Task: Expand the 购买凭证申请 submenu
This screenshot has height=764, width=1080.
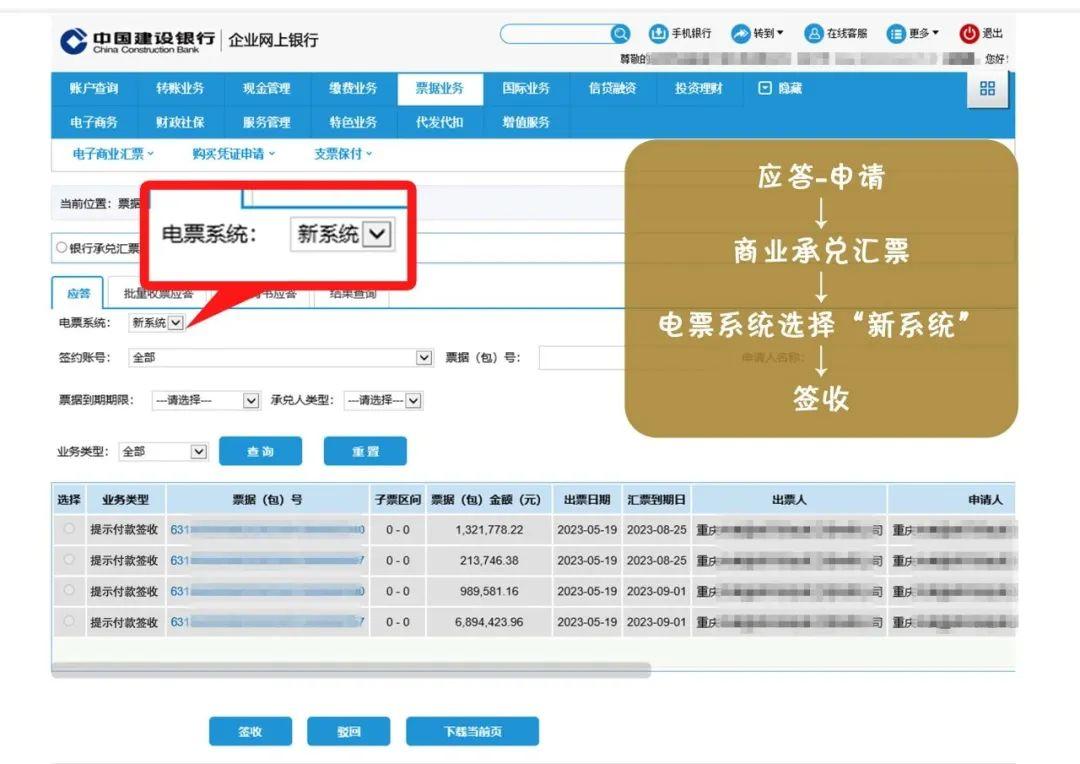Action: 233,154
